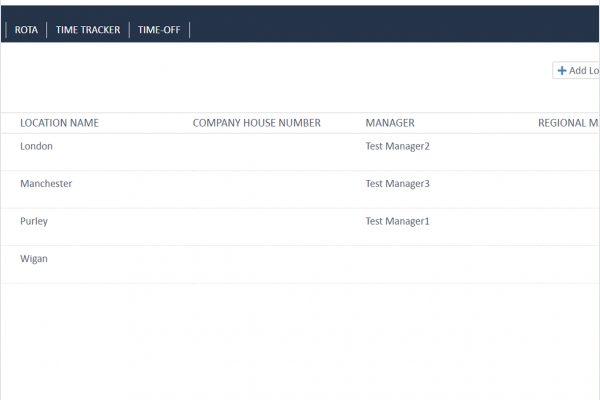Click Test Manager2 in London row

(x=397, y=146)
